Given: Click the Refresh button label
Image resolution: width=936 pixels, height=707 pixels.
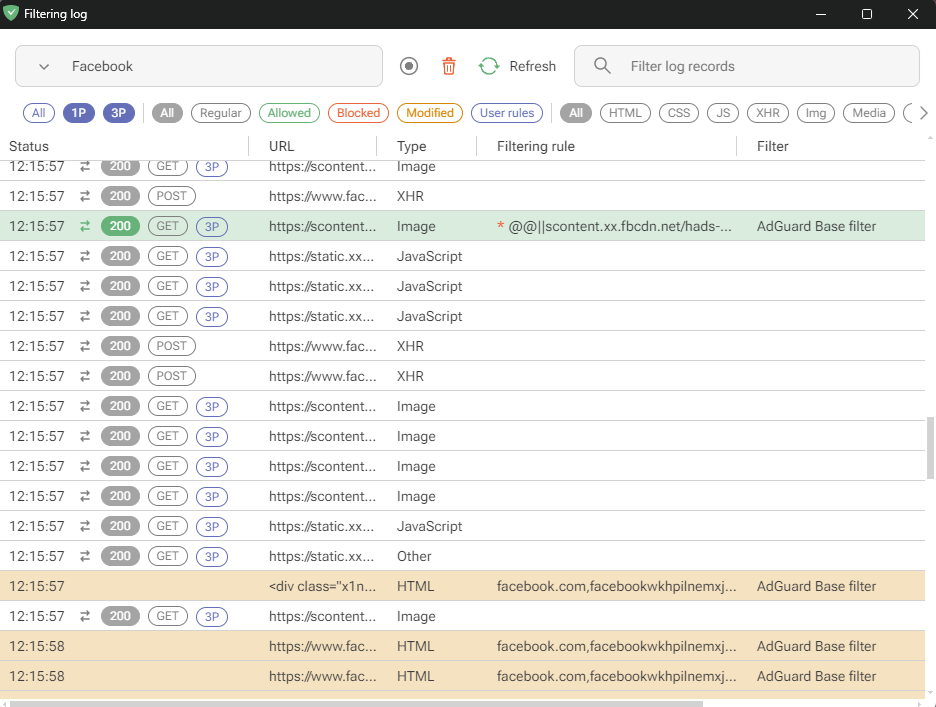Looking at the screenshot, I should coord(532,66).
